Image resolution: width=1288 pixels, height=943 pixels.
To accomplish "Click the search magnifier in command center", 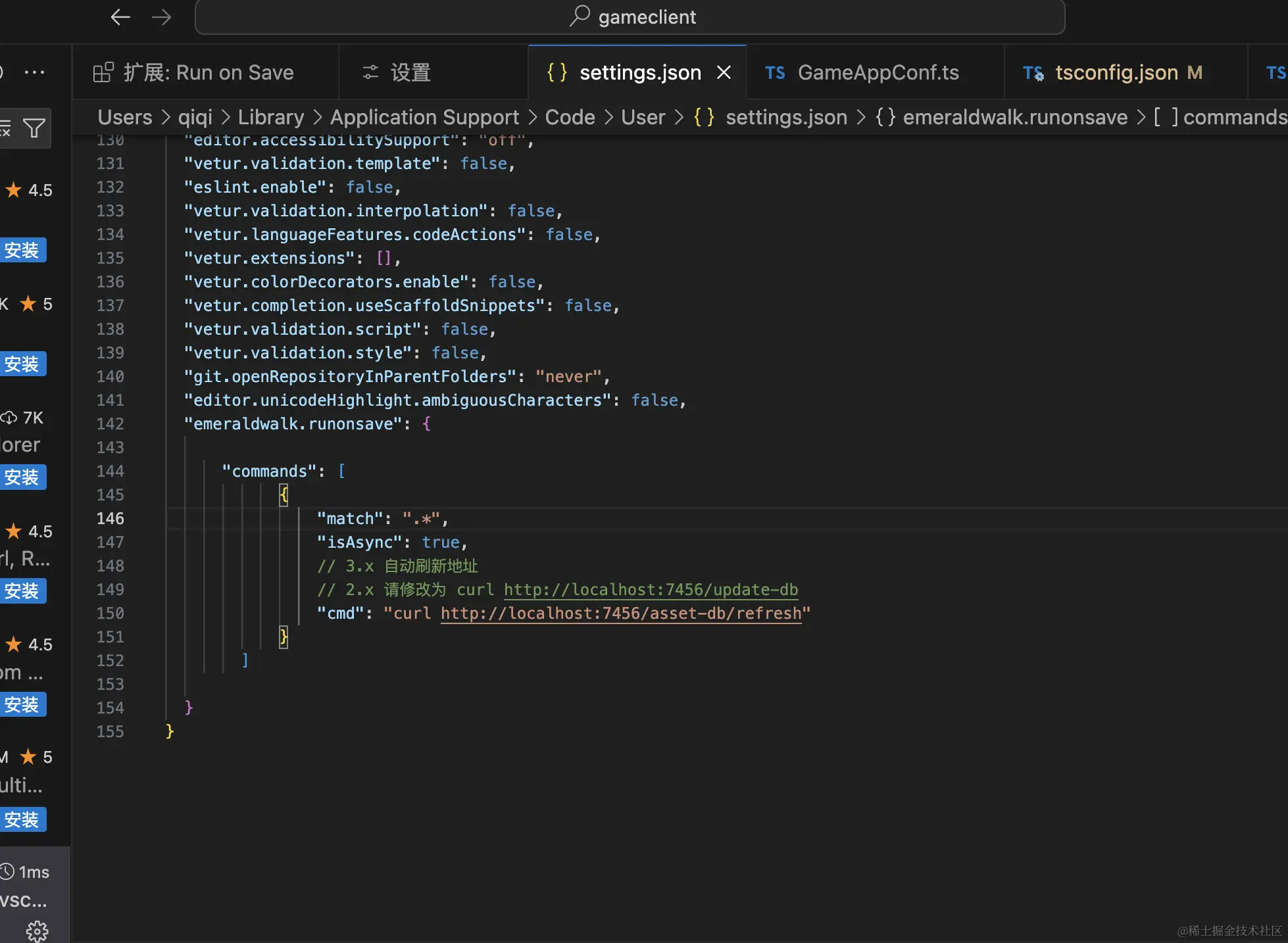I will [580, 16].
